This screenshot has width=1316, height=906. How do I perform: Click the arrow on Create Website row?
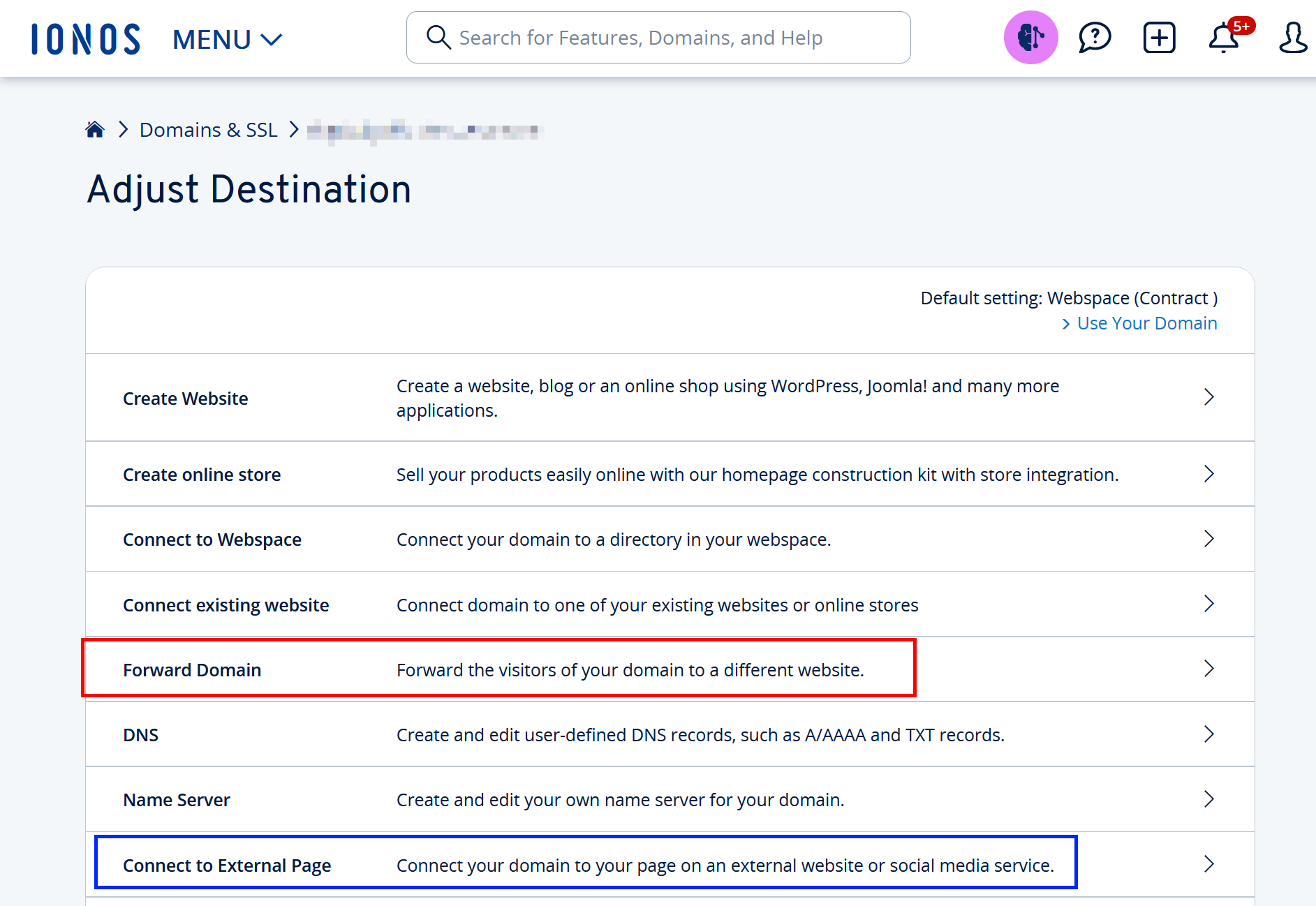(1208, 397)
